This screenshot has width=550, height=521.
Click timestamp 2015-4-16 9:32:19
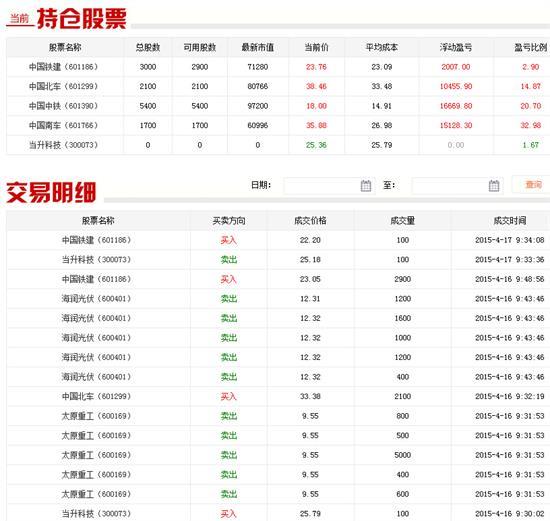pyautogui.click(x=510, y=396)
